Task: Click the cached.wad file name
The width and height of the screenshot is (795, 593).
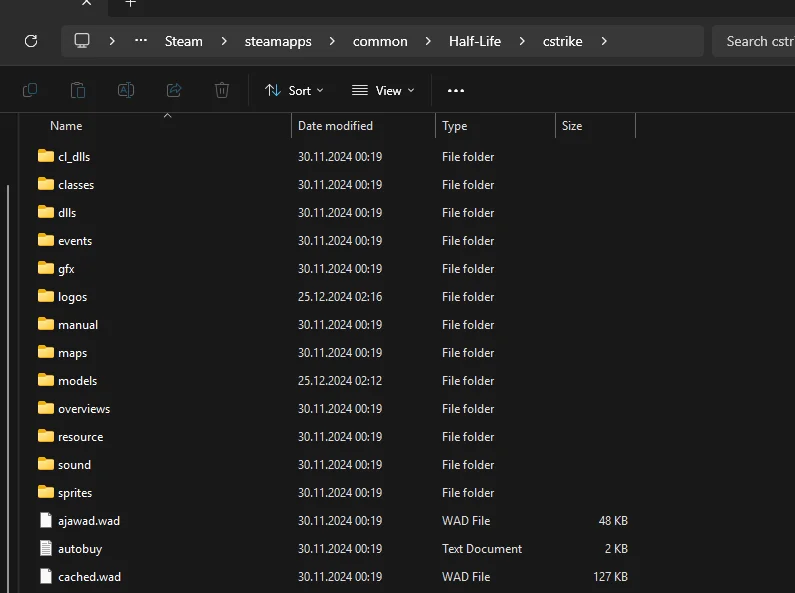Action: [89, 577]
